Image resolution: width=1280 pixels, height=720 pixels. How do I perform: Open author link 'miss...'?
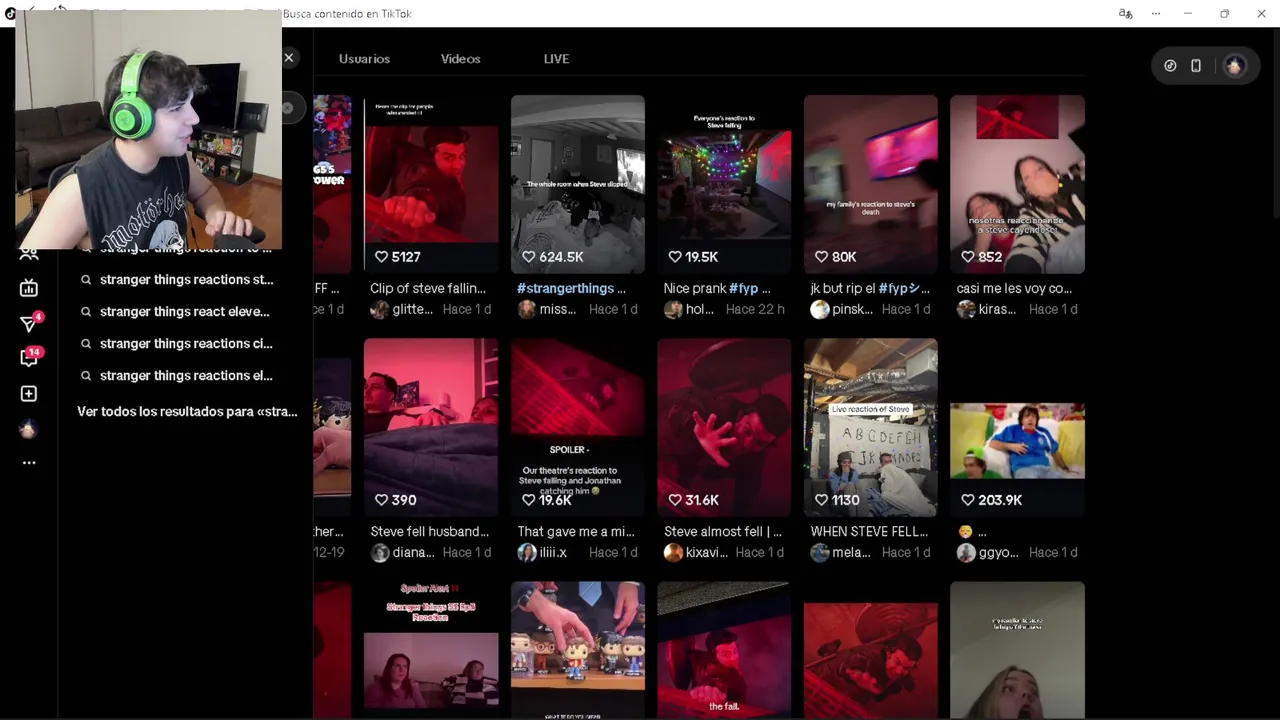(558, 310)
